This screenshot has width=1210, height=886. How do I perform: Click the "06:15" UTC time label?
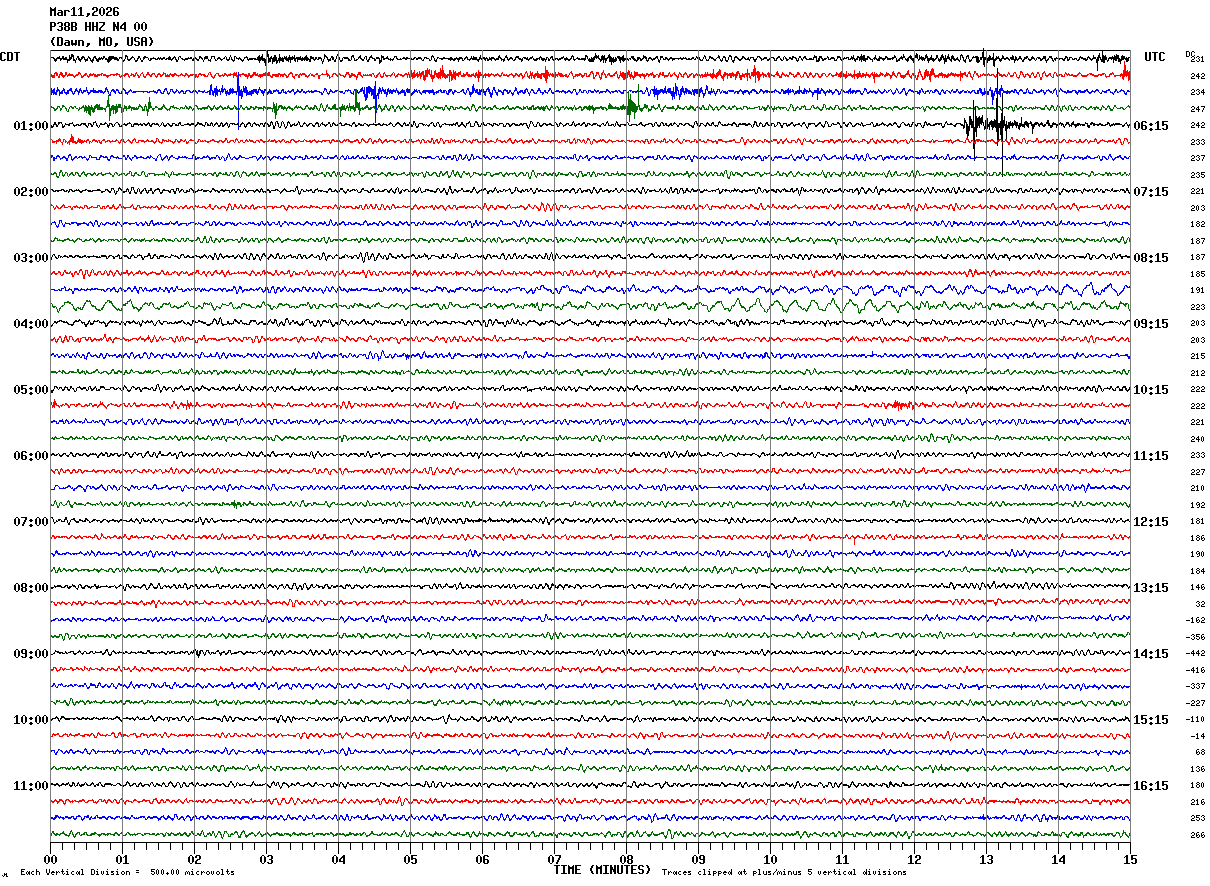(x=1151, y=126)
